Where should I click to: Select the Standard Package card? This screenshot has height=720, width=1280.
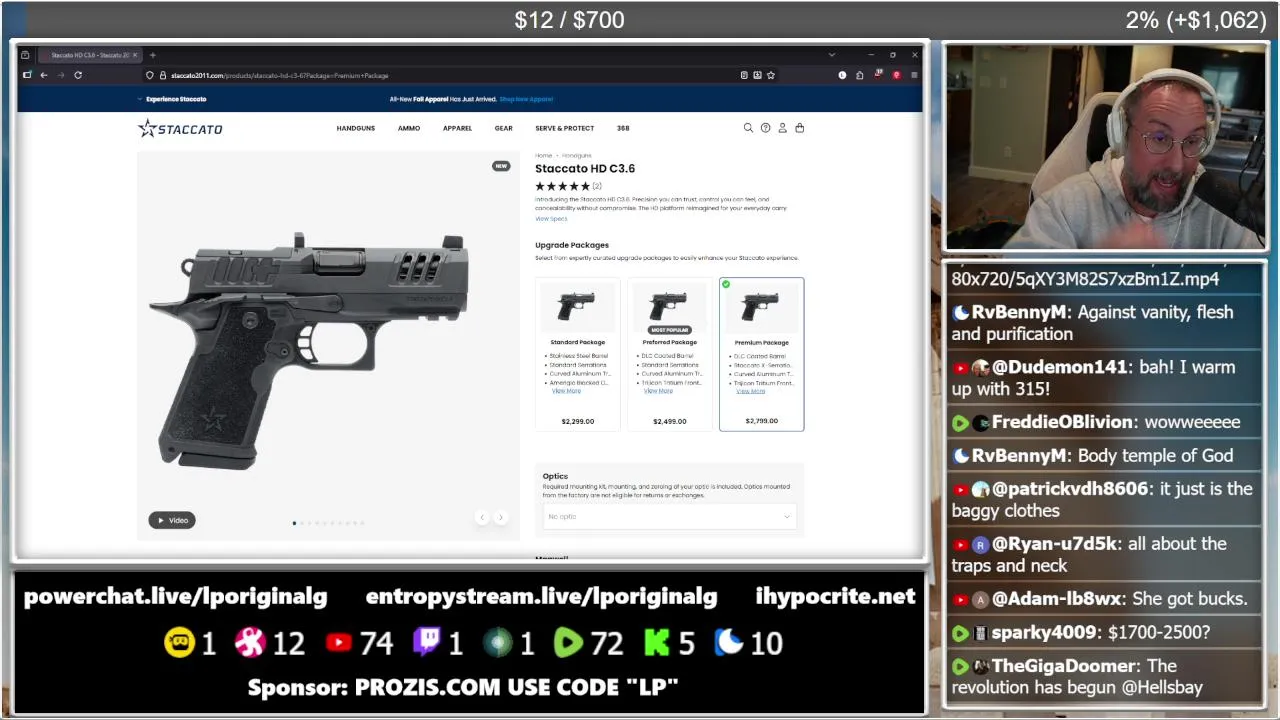pos(578,354)
